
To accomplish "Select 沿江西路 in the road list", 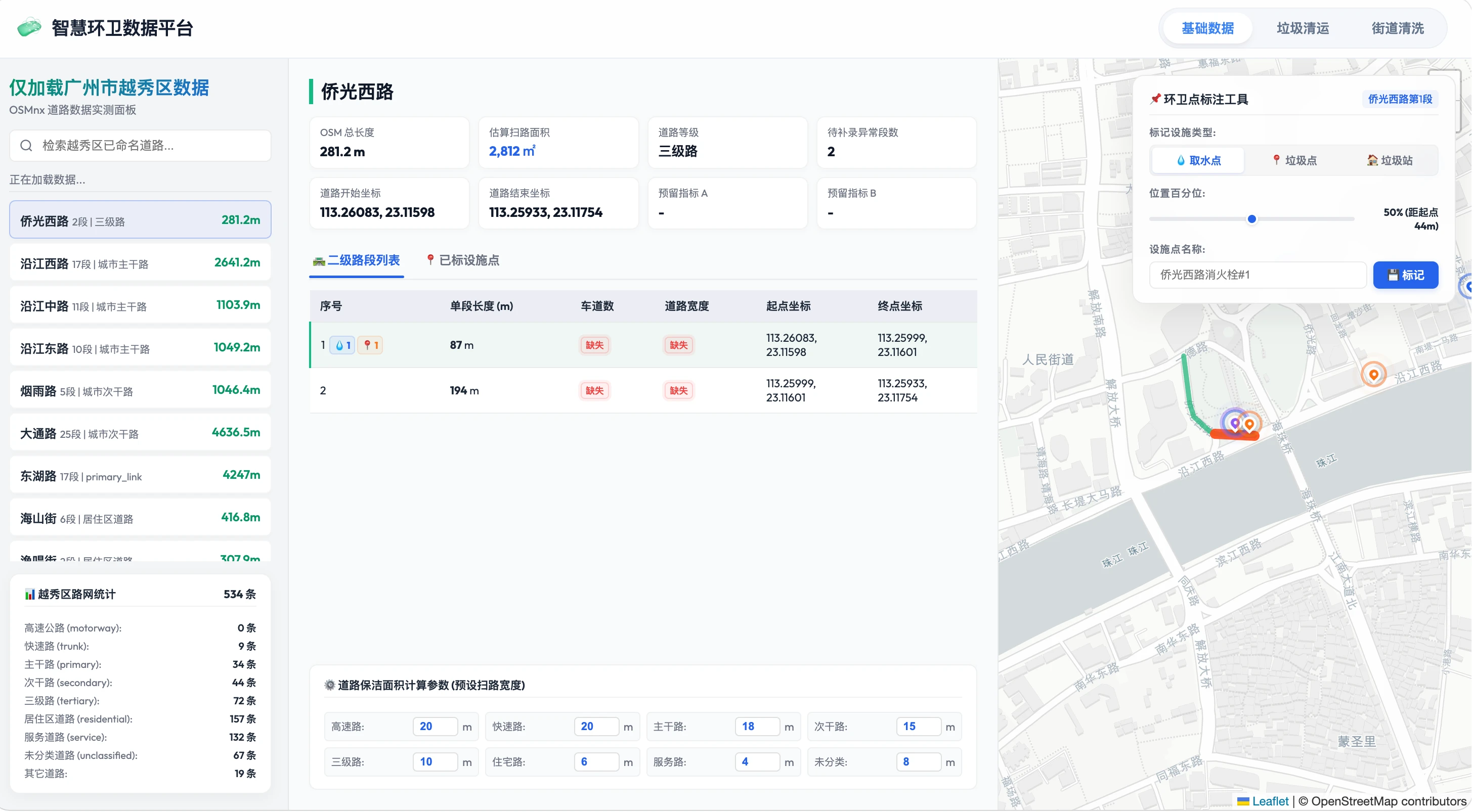I will pyautogui.click(x=140, y=263).
